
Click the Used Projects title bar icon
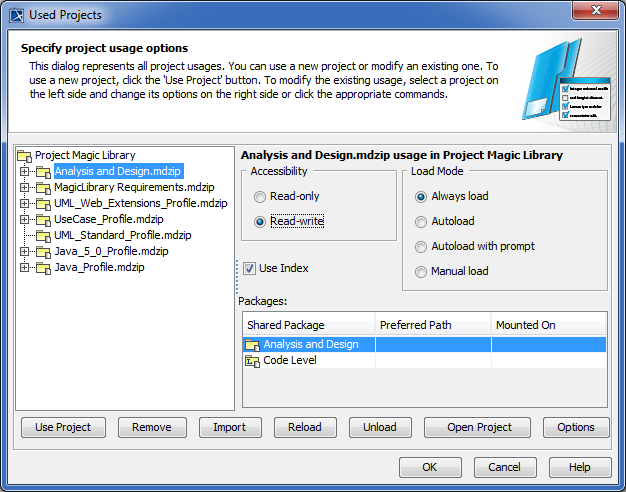tap(17, 16)
